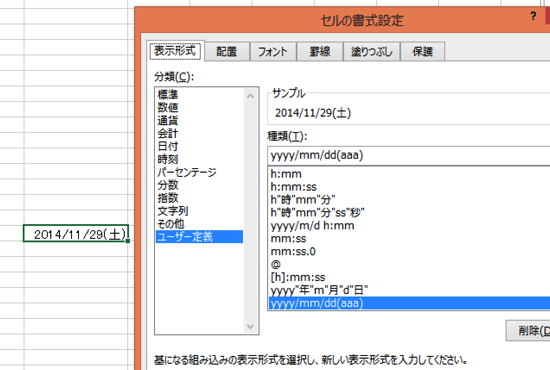The height and width of the screenshot is (370, 550).
Task: Select 通貨 category
Action: tap(199, 120)
